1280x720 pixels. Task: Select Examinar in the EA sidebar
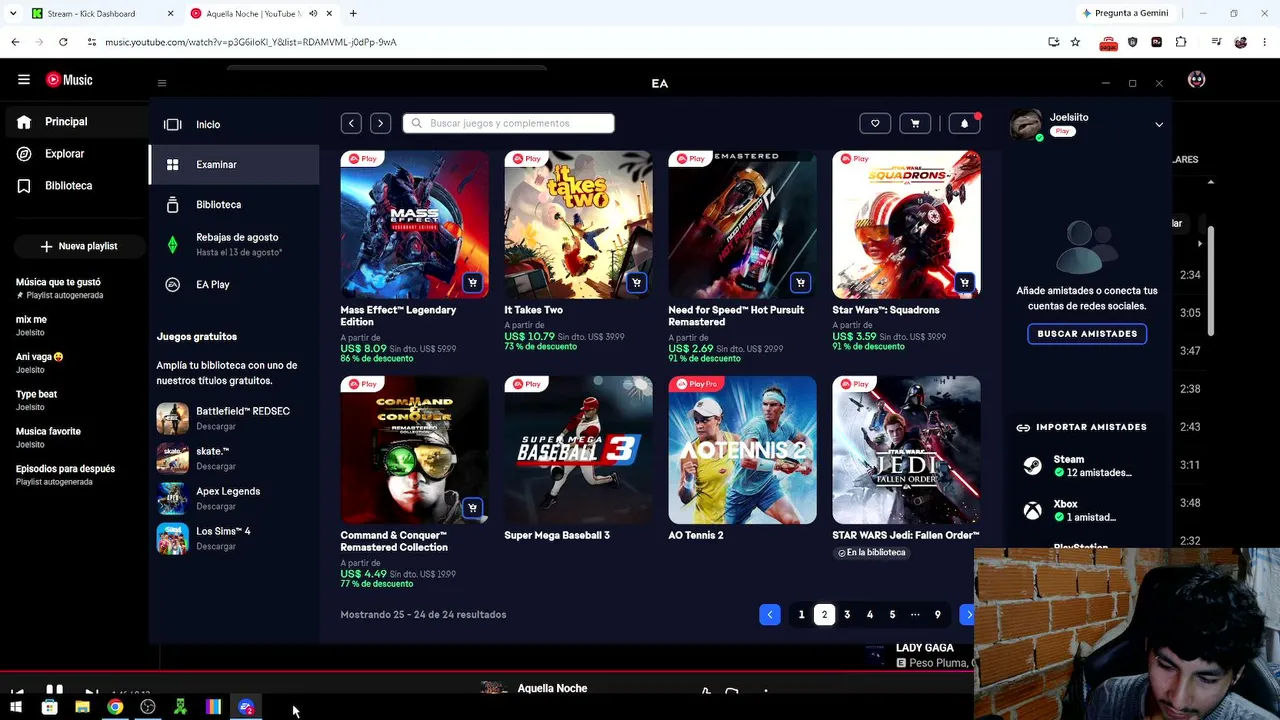234,164
